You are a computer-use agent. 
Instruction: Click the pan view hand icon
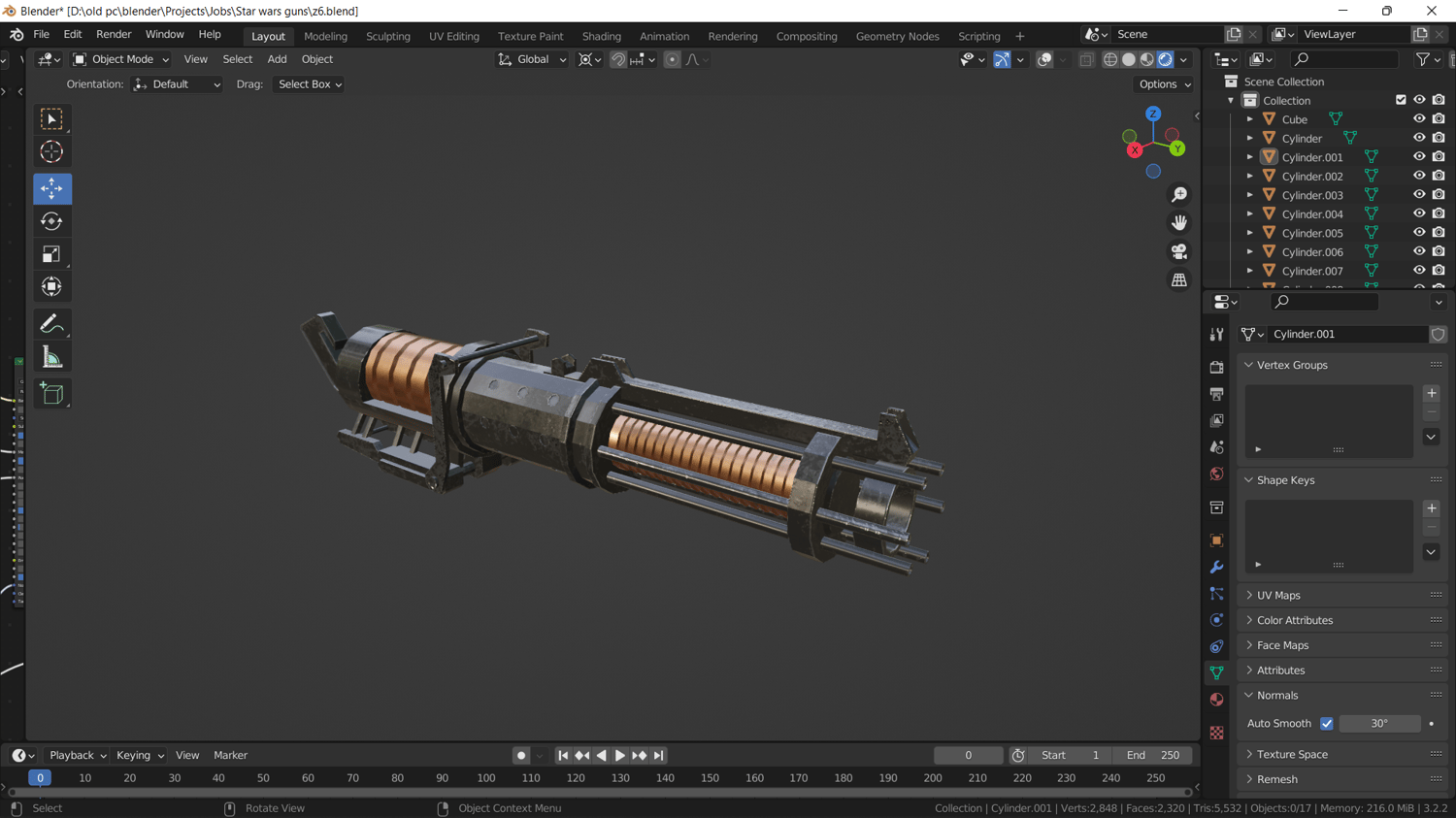coord(1179,223)
